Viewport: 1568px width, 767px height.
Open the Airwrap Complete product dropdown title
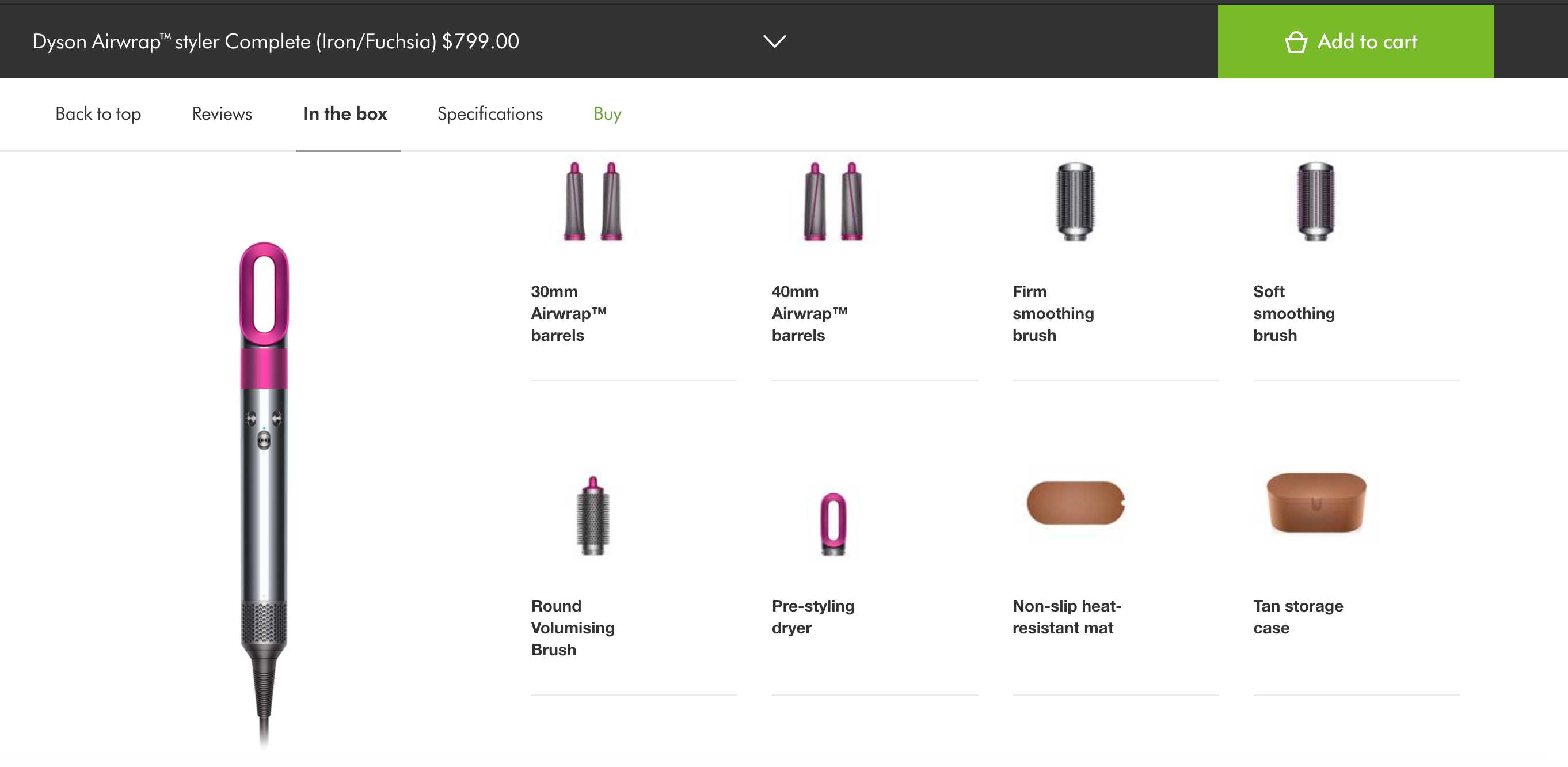click(276, 41)
